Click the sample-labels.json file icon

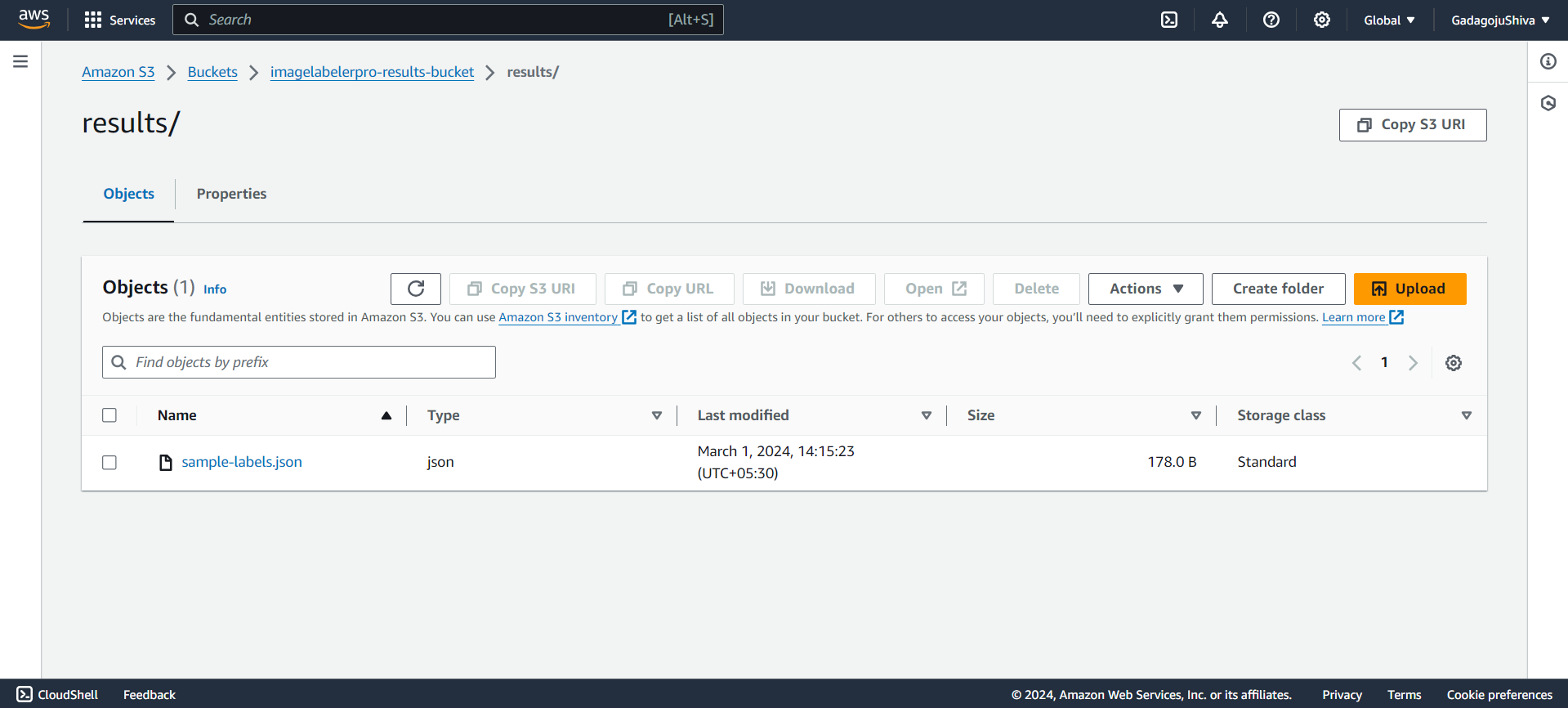point(166,463)
